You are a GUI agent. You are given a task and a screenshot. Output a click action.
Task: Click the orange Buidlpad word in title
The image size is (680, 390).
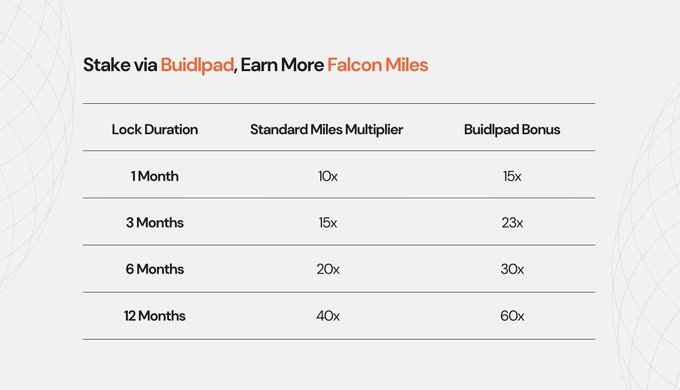(x=197, y=66)
